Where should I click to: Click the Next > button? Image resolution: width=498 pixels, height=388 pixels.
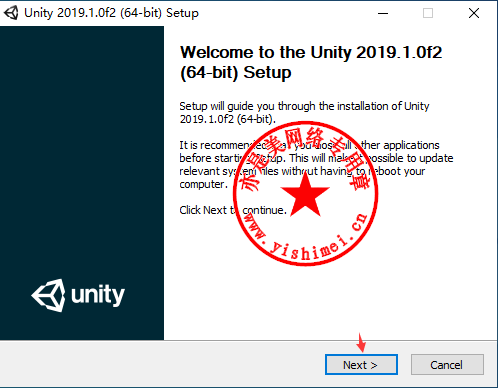pos(361,365)
